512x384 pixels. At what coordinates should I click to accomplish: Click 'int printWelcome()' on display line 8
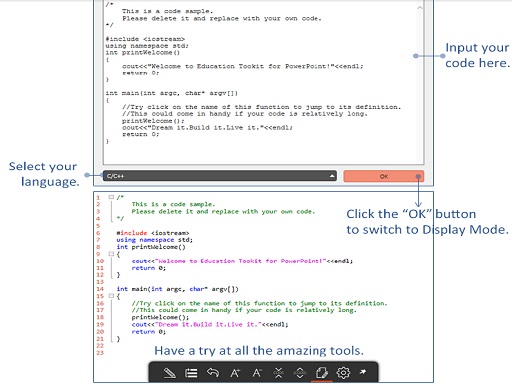coord(151,247)
